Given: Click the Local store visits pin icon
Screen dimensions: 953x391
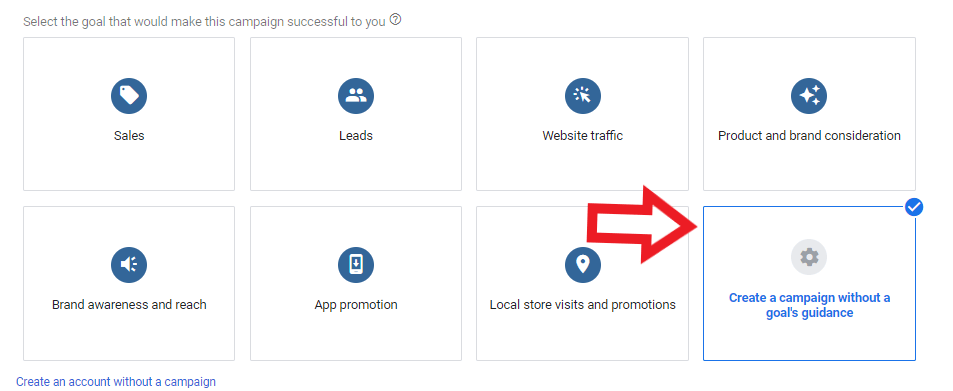Looking at the screenshot, I should (x=582, y=265).
